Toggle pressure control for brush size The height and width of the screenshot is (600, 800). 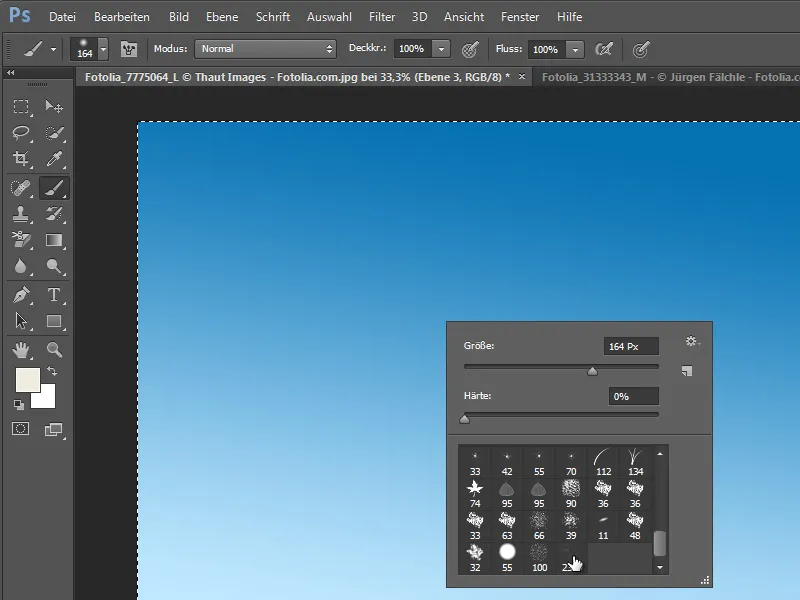pos(641,49)
